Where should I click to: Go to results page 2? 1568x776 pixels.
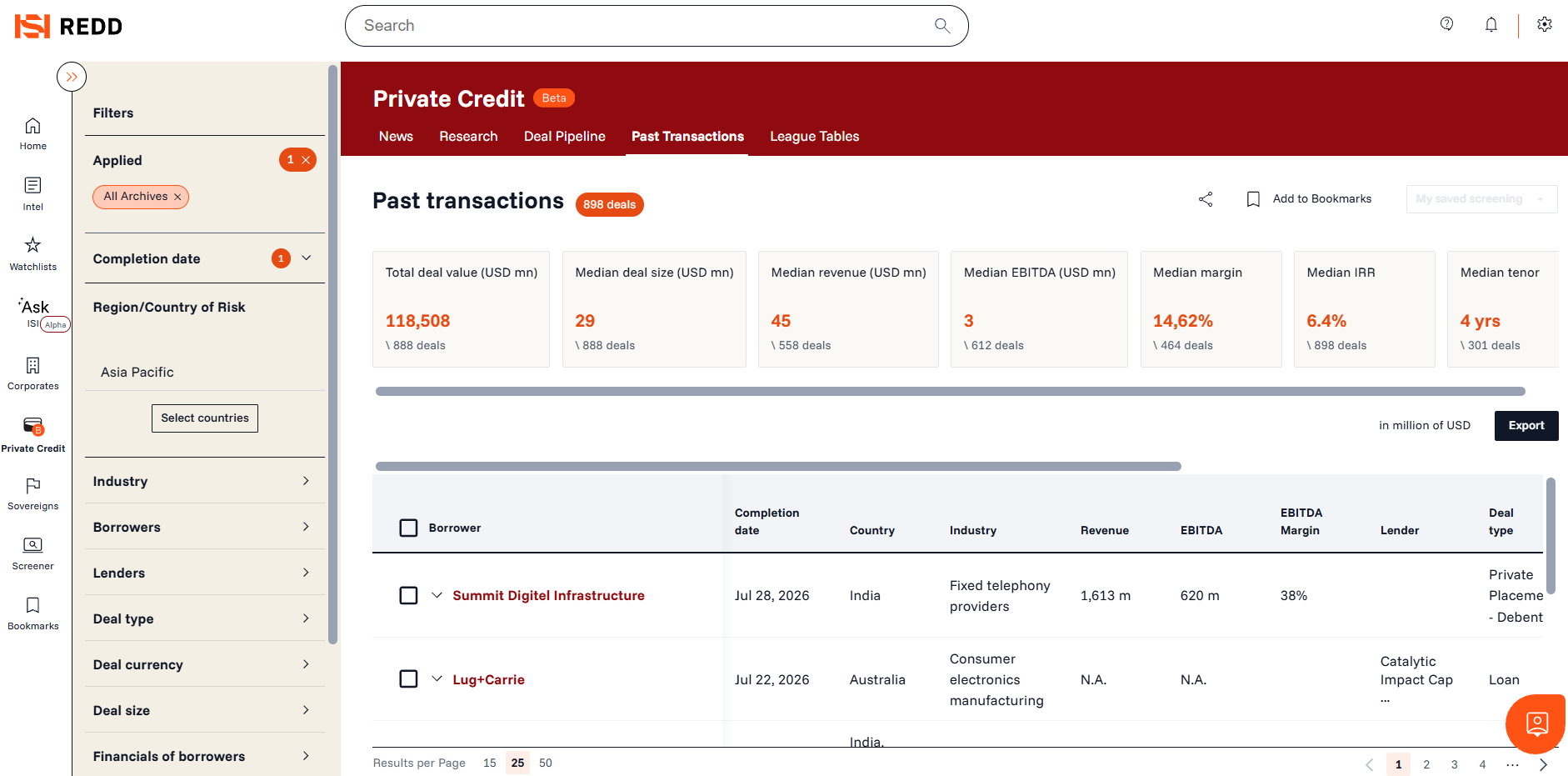tap(1426, 764)
